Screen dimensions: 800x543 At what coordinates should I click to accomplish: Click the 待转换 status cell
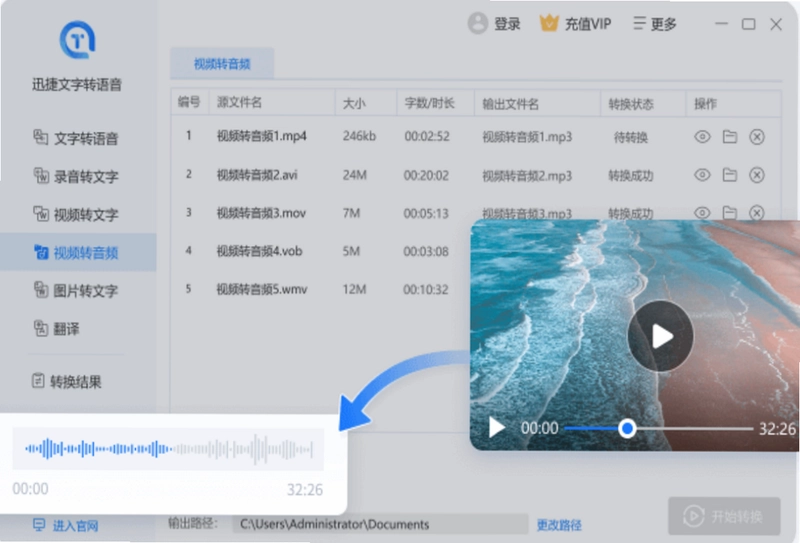[x=631, y=137]
